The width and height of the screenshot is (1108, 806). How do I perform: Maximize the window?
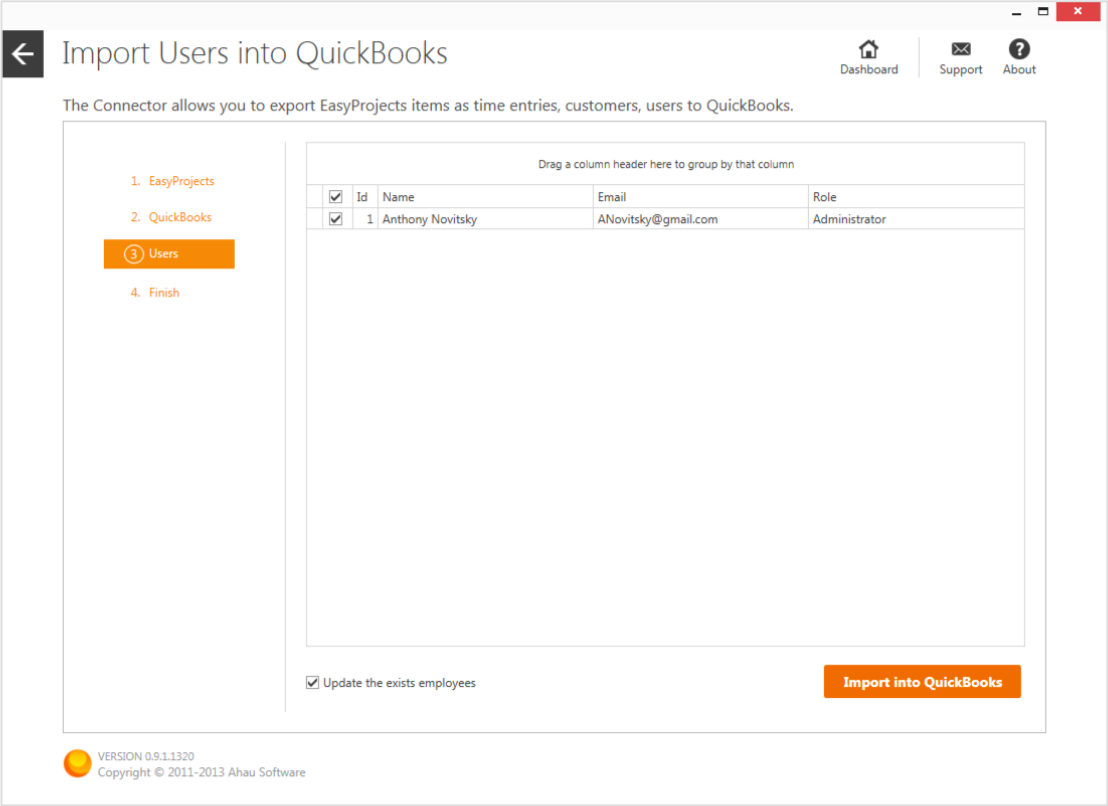pos(1043,11)
